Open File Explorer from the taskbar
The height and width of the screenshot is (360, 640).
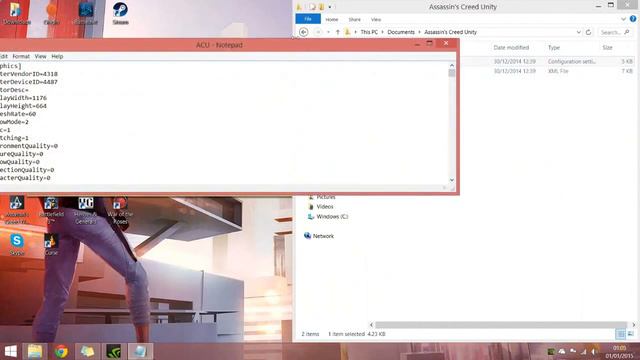click(35, 351)
